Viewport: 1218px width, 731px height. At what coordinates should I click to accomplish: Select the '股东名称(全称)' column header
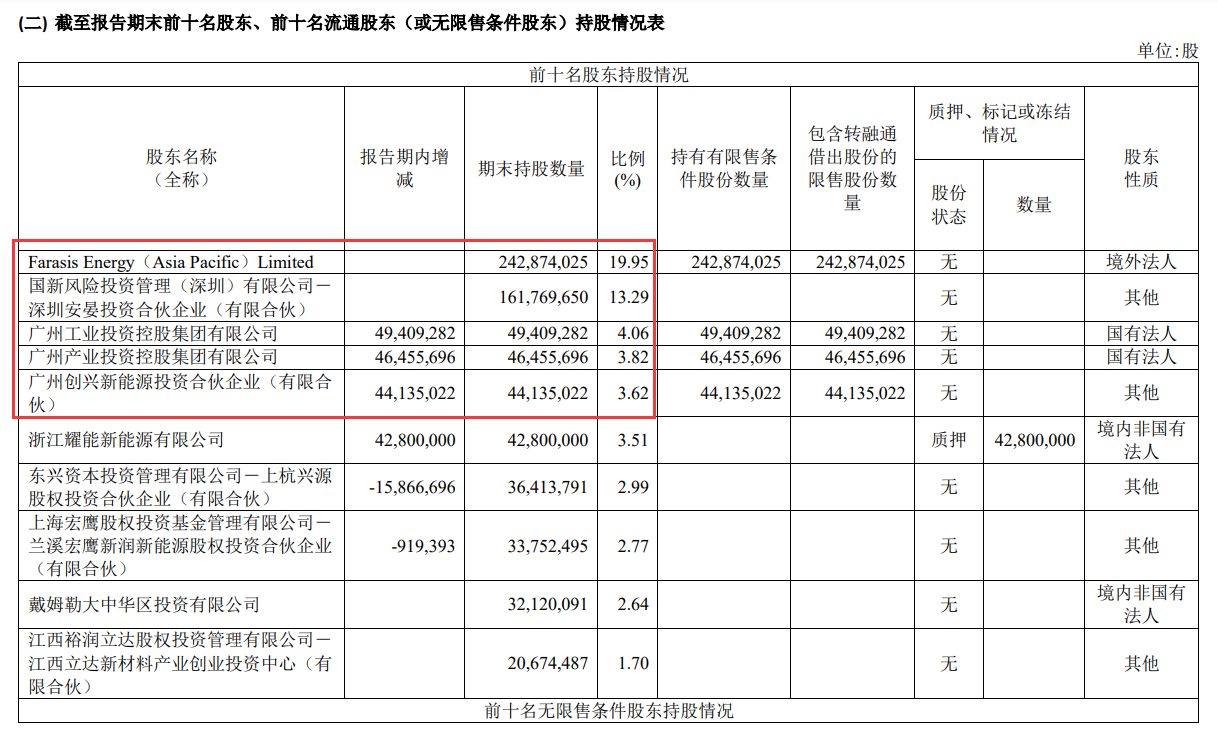[x=181, y=169]
